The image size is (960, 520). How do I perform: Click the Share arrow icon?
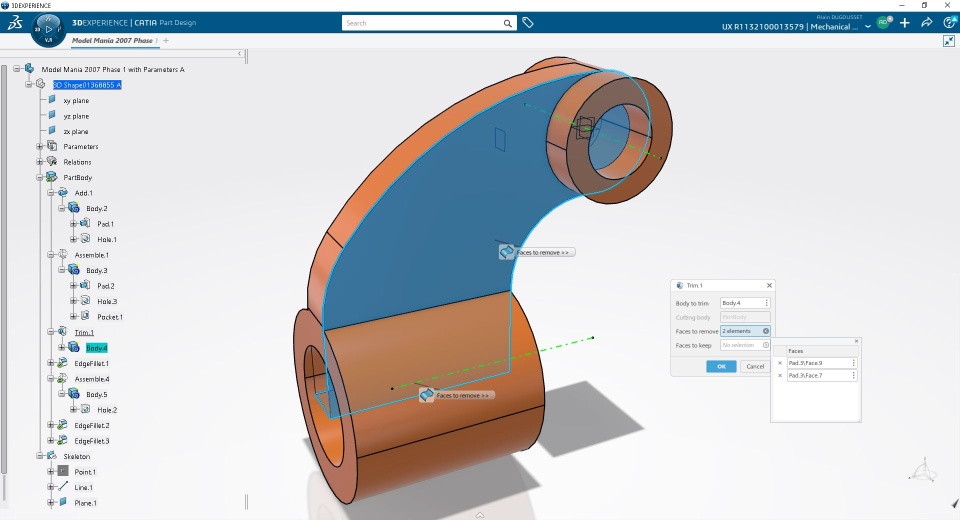tap(926, 23)
